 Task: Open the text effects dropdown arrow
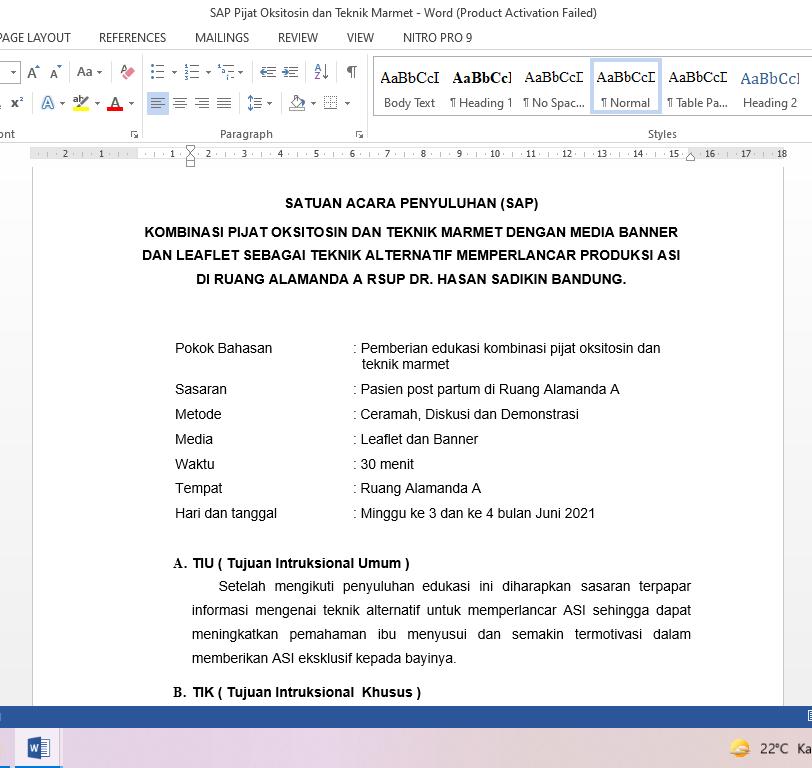click(62, 104)
